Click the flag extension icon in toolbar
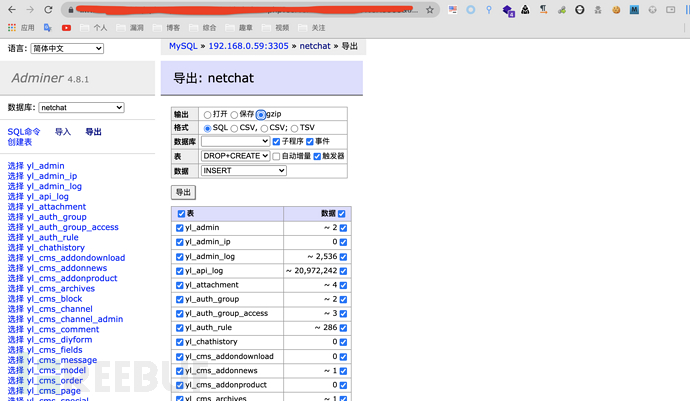 (x=452, y=10)
